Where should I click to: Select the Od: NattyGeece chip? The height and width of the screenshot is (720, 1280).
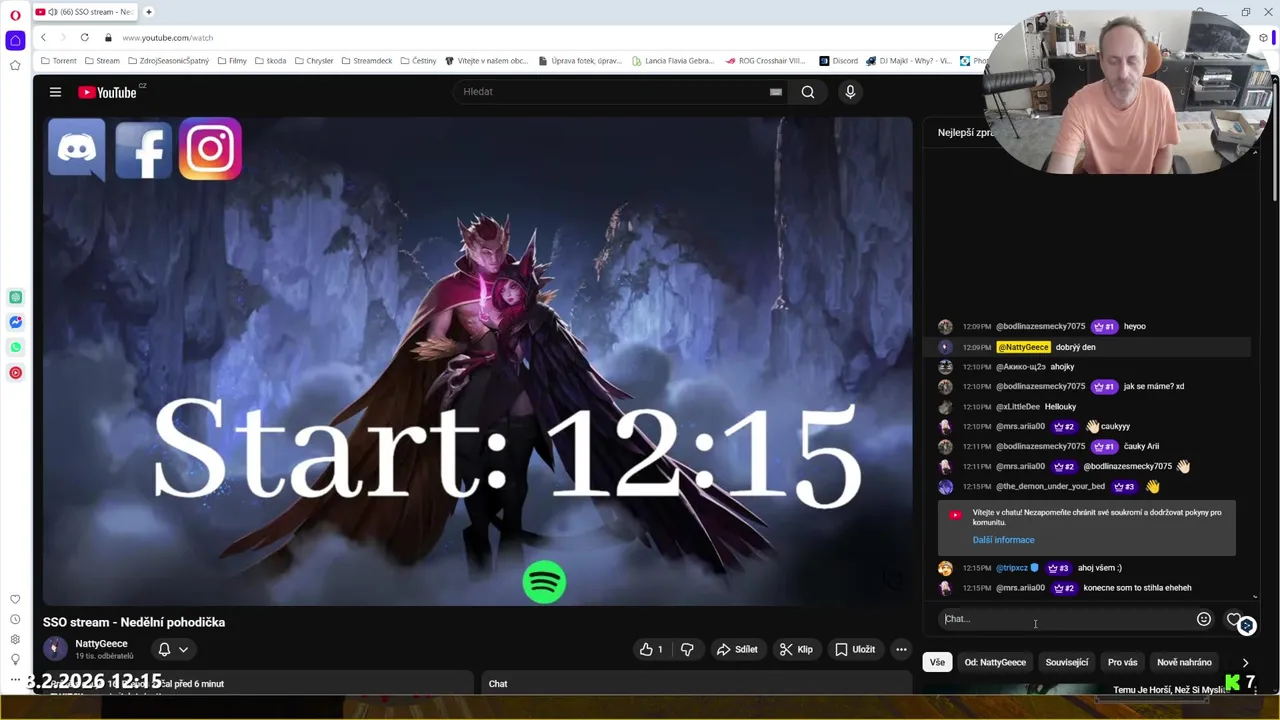pos(995,662)
